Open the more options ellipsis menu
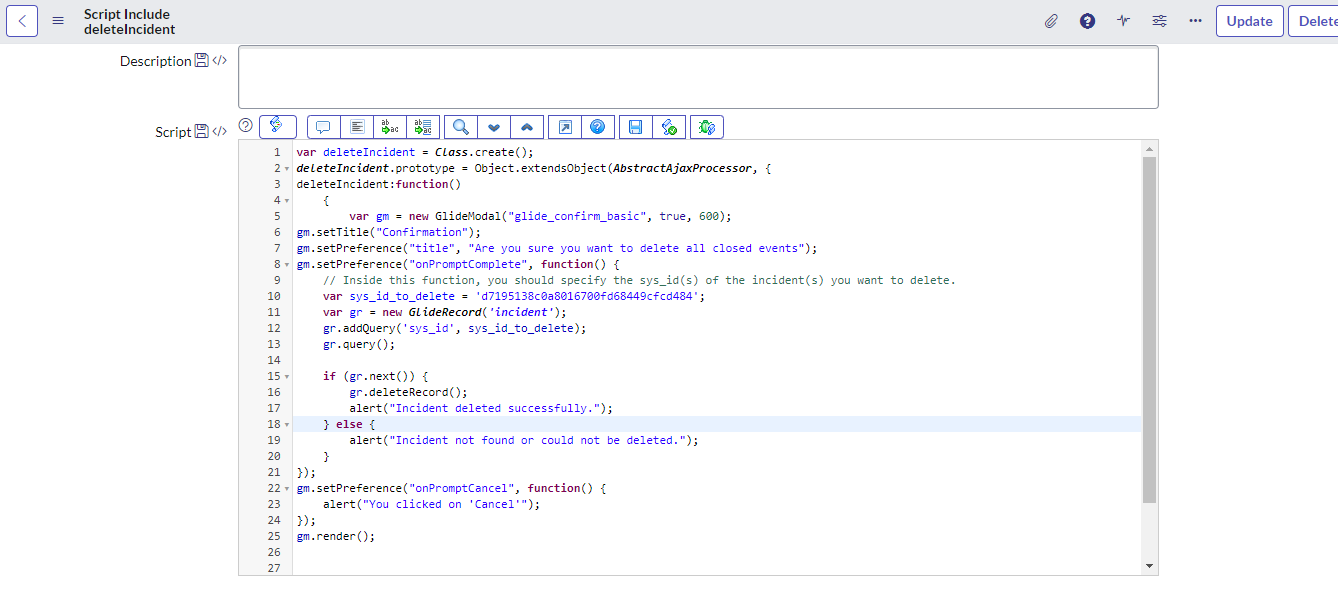 coord(1195,21)
